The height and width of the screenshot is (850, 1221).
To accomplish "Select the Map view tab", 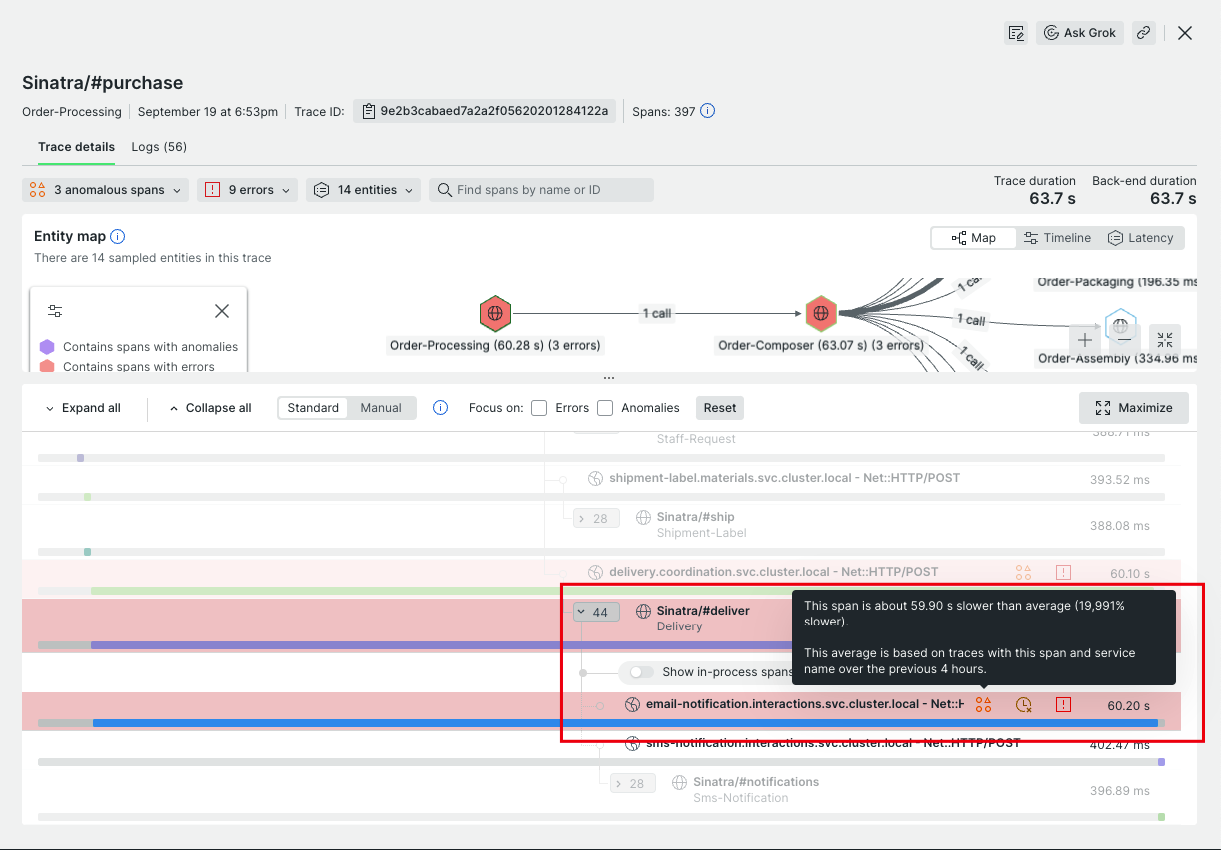I will tap(973, 238).
